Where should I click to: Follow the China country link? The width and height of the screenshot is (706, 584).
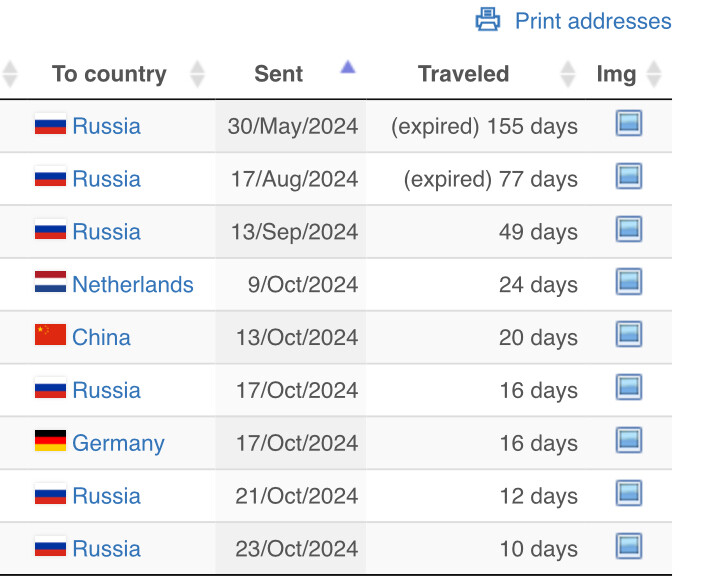(x=101, y=337)
